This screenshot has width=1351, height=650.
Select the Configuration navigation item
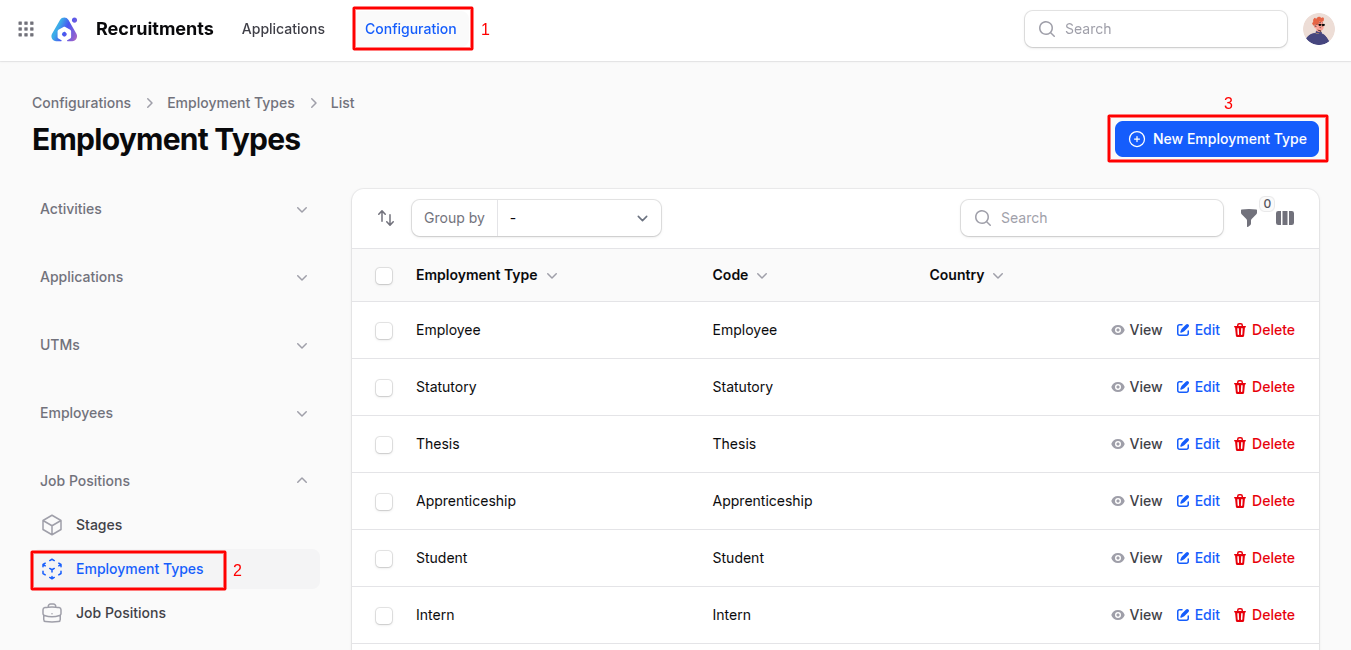412,29
